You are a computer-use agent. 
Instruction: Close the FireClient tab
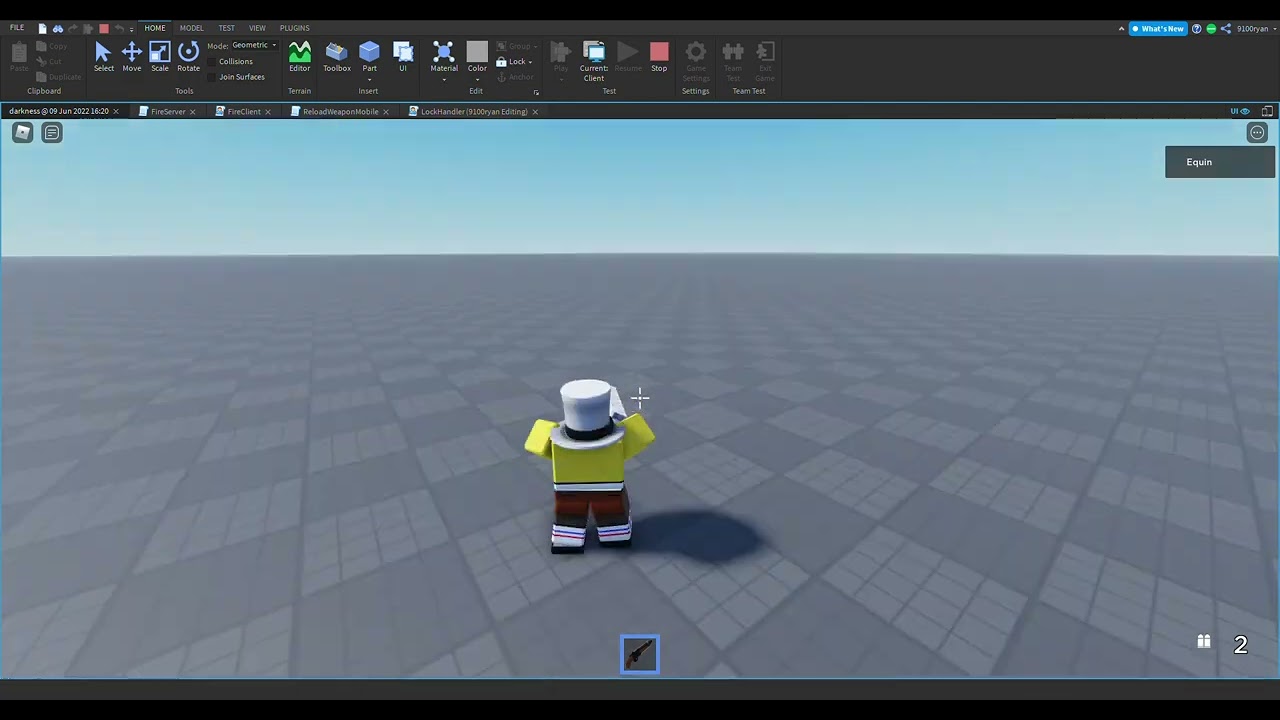pos(268,111)
